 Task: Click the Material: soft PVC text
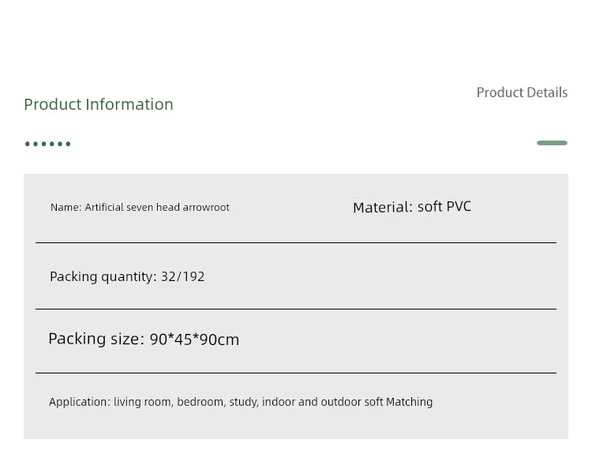[x=412, y=207]
